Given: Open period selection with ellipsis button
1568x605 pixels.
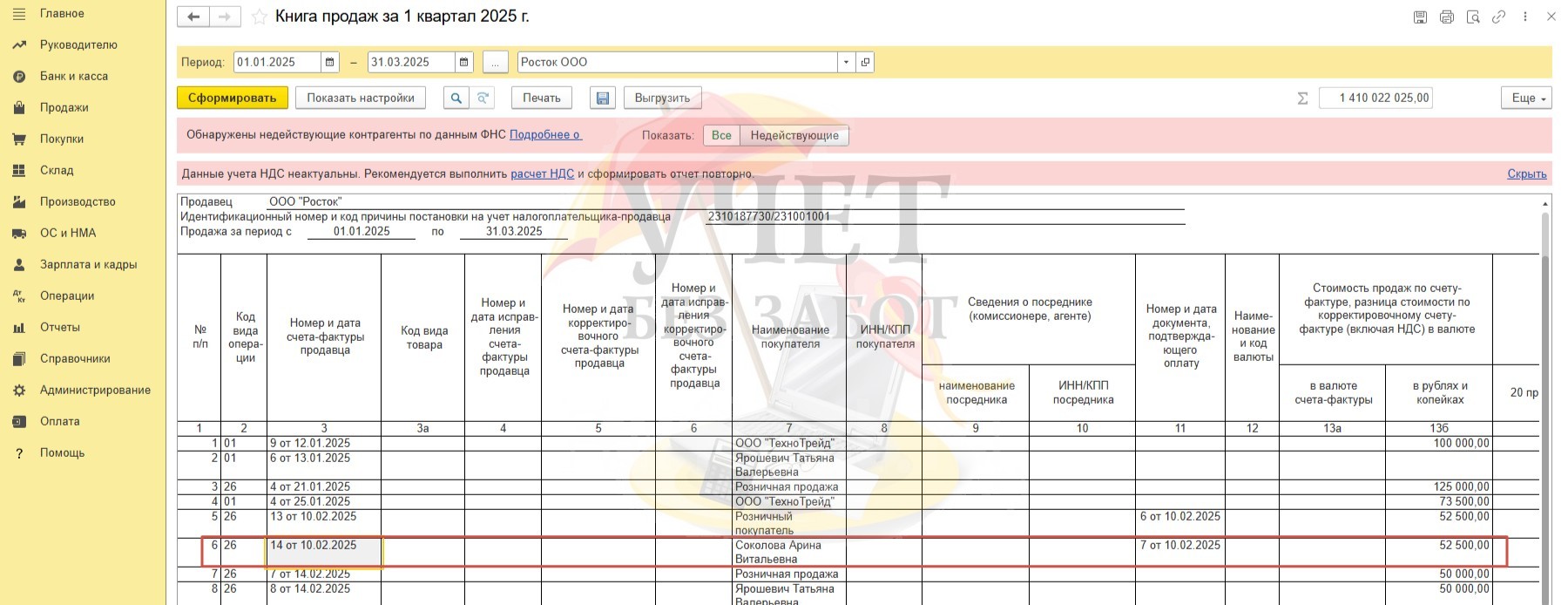Looking at the screenshot, I should coord(495,62).
